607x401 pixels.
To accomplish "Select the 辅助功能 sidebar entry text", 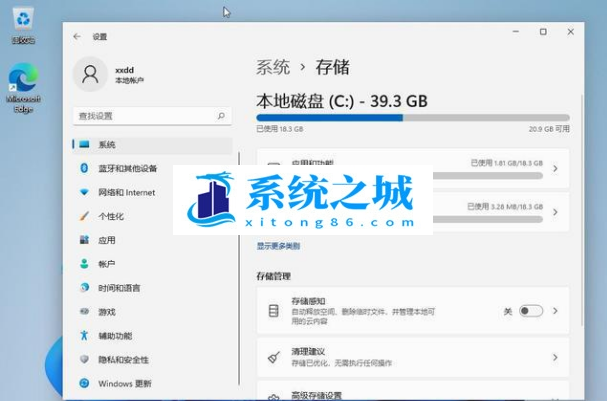I will pos(115,336).
